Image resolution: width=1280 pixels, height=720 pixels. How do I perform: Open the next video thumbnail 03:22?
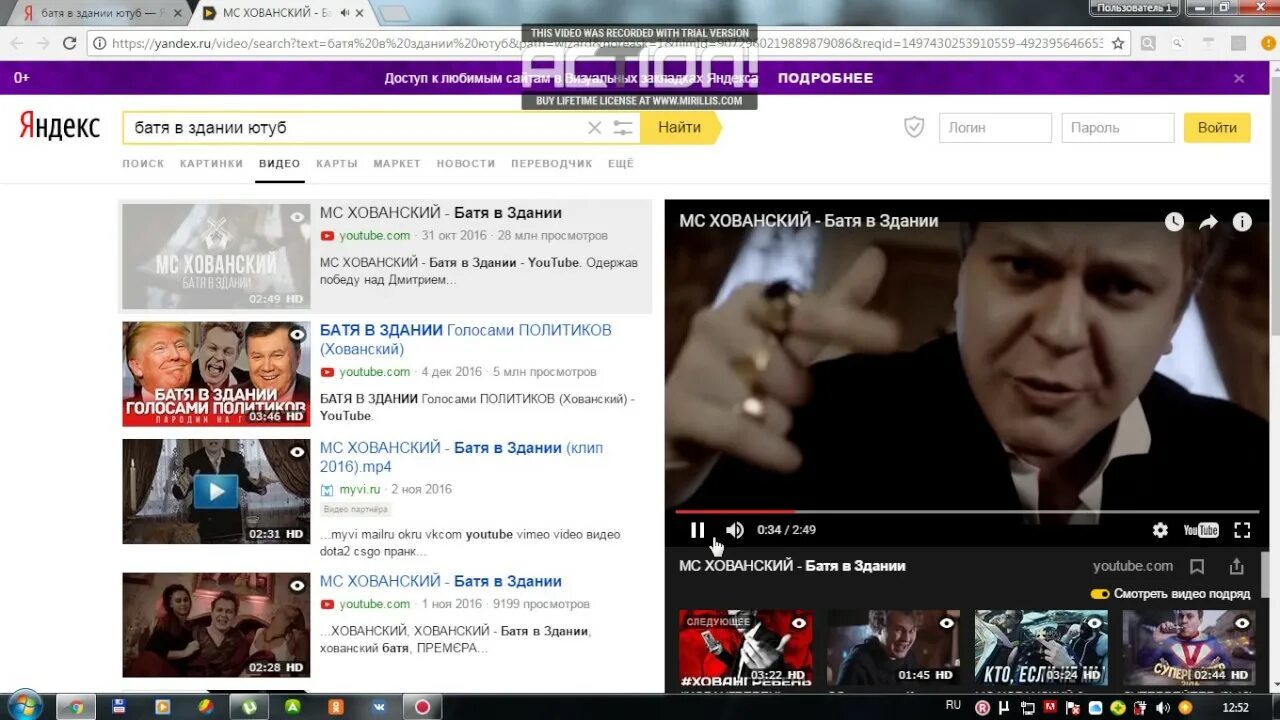click(746, 647)
